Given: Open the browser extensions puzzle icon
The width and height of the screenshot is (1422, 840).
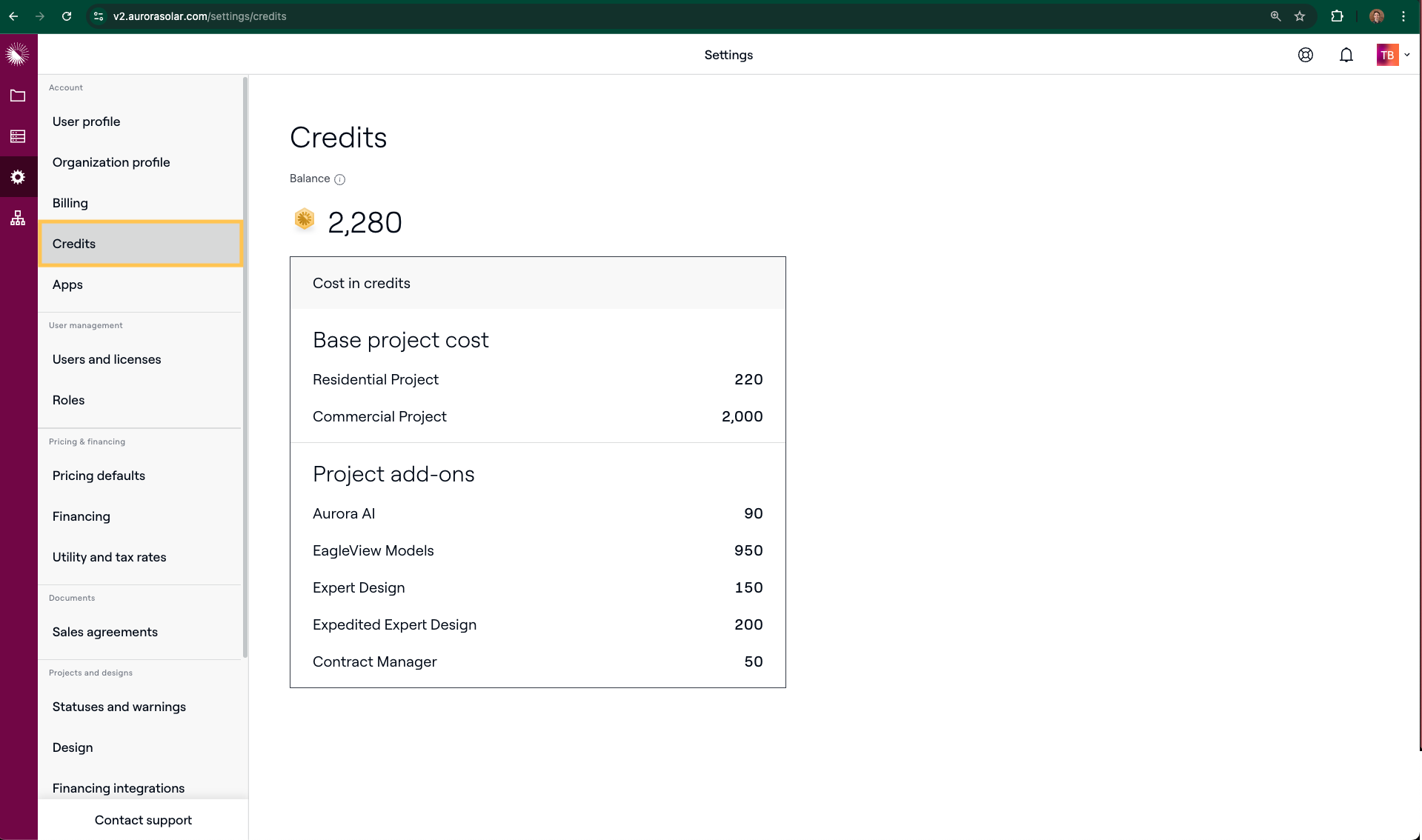Looking at the screenshot, I should pos(1338,16).
